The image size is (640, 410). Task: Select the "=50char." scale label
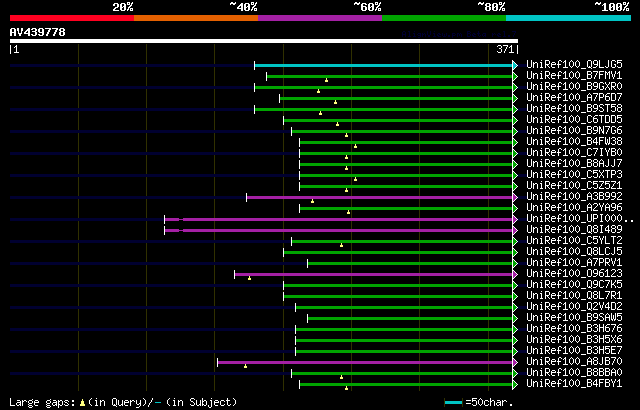tap(489, 403)
